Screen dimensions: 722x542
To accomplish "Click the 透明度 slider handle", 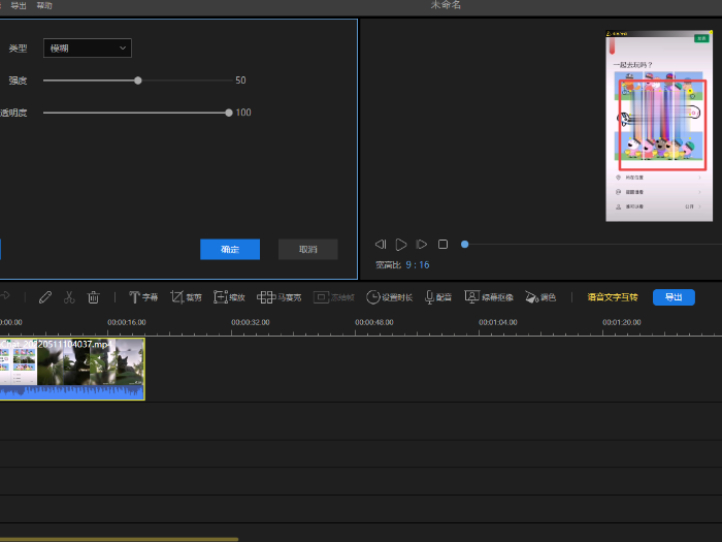I will point(229,113).
